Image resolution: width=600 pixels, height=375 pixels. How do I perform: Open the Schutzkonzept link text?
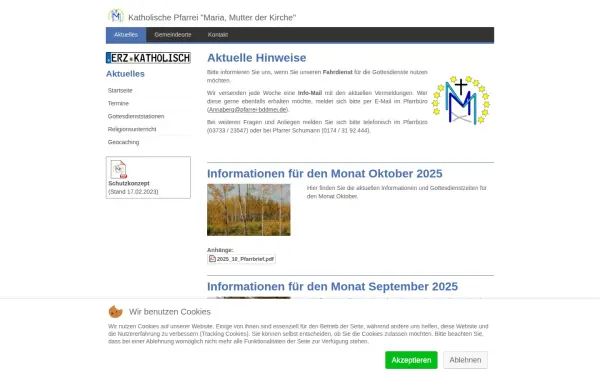(x=129, y=183)
